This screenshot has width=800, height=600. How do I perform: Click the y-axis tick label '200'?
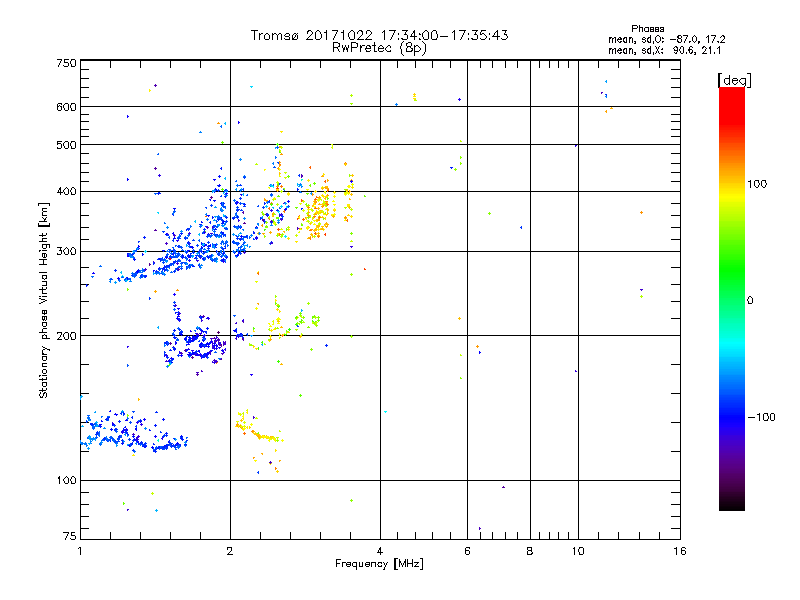66,336
